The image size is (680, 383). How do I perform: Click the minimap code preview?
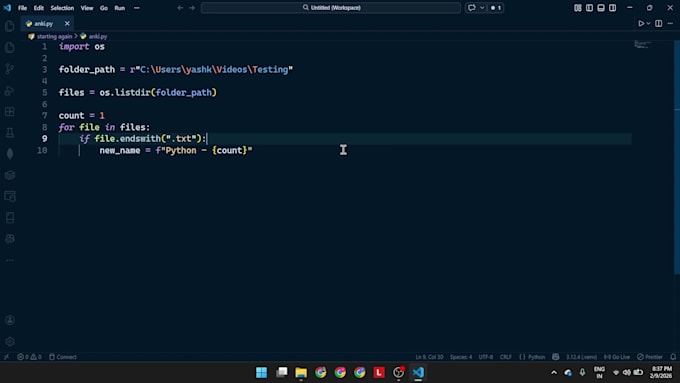[x=643, y=44]
